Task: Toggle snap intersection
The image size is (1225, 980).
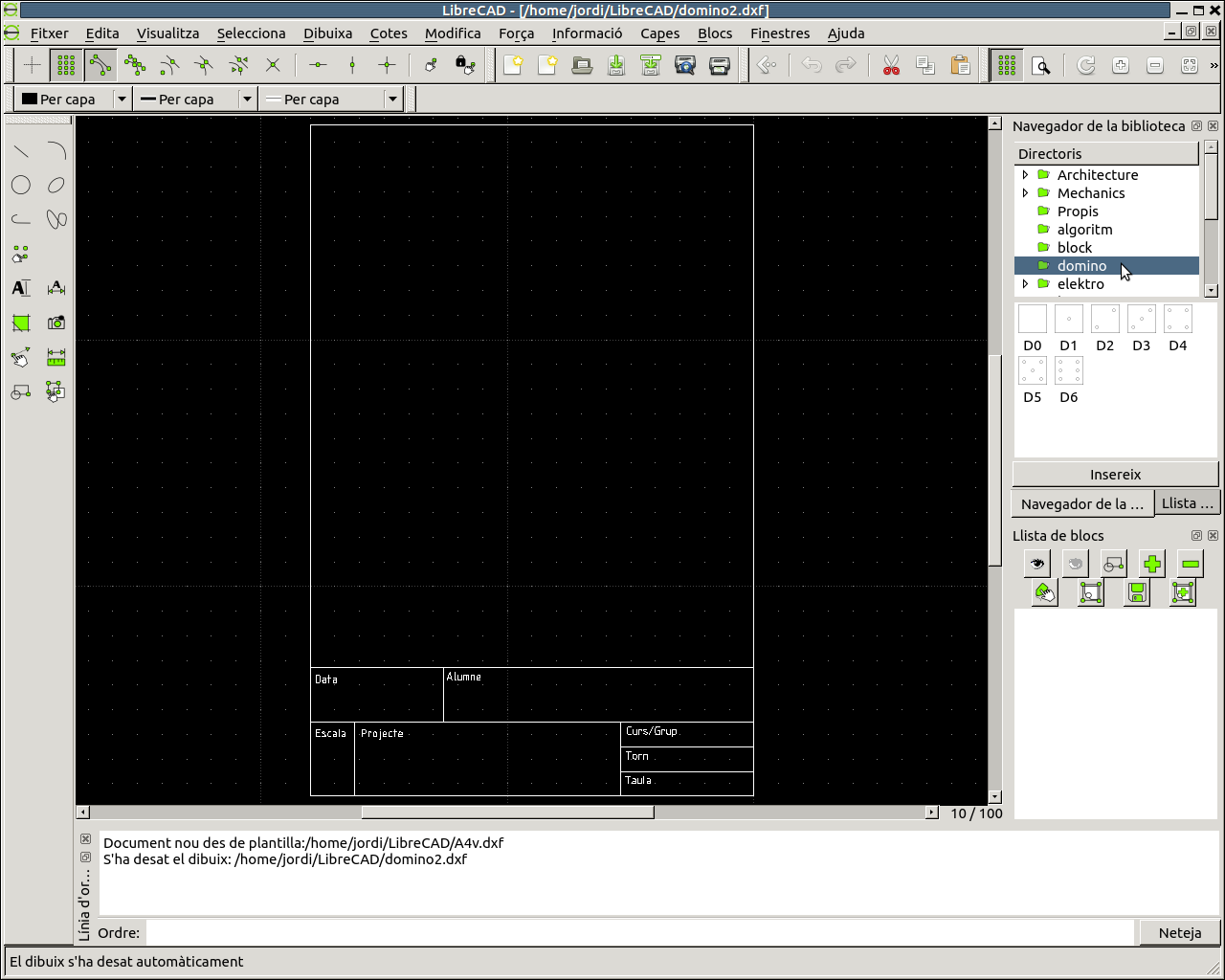Action: coord(273,65)
